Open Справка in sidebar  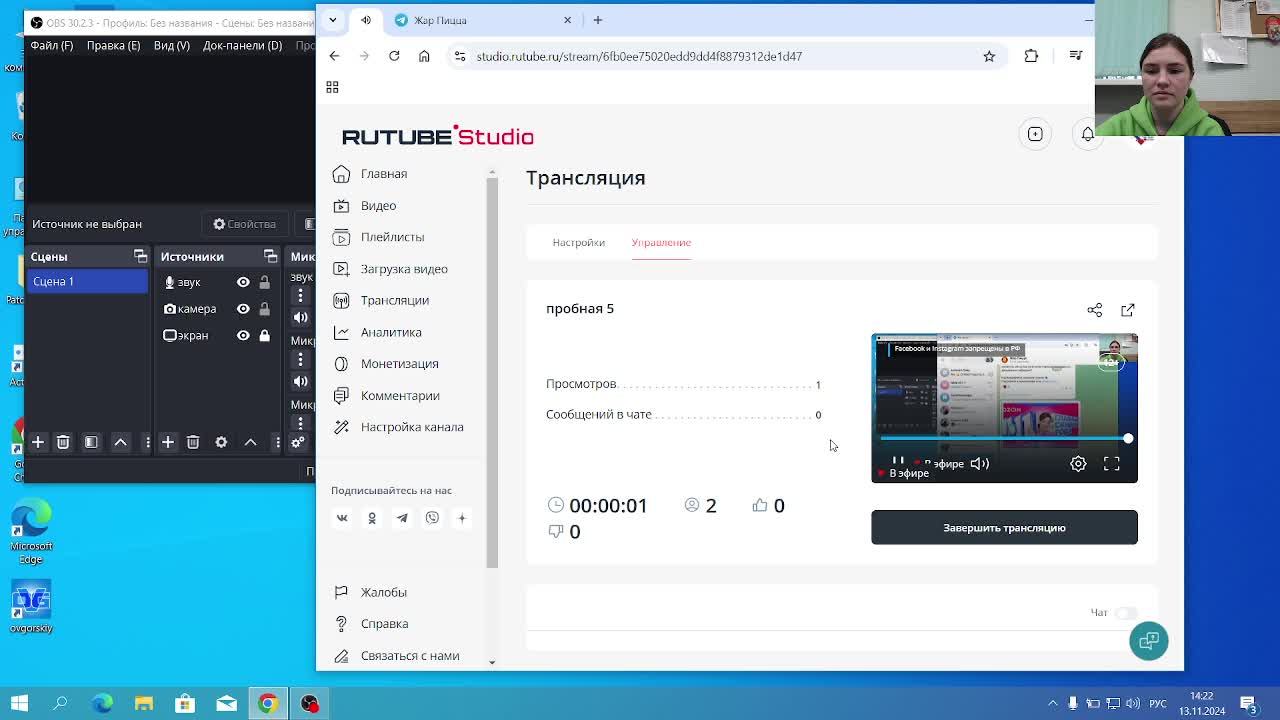coord(384,624)
